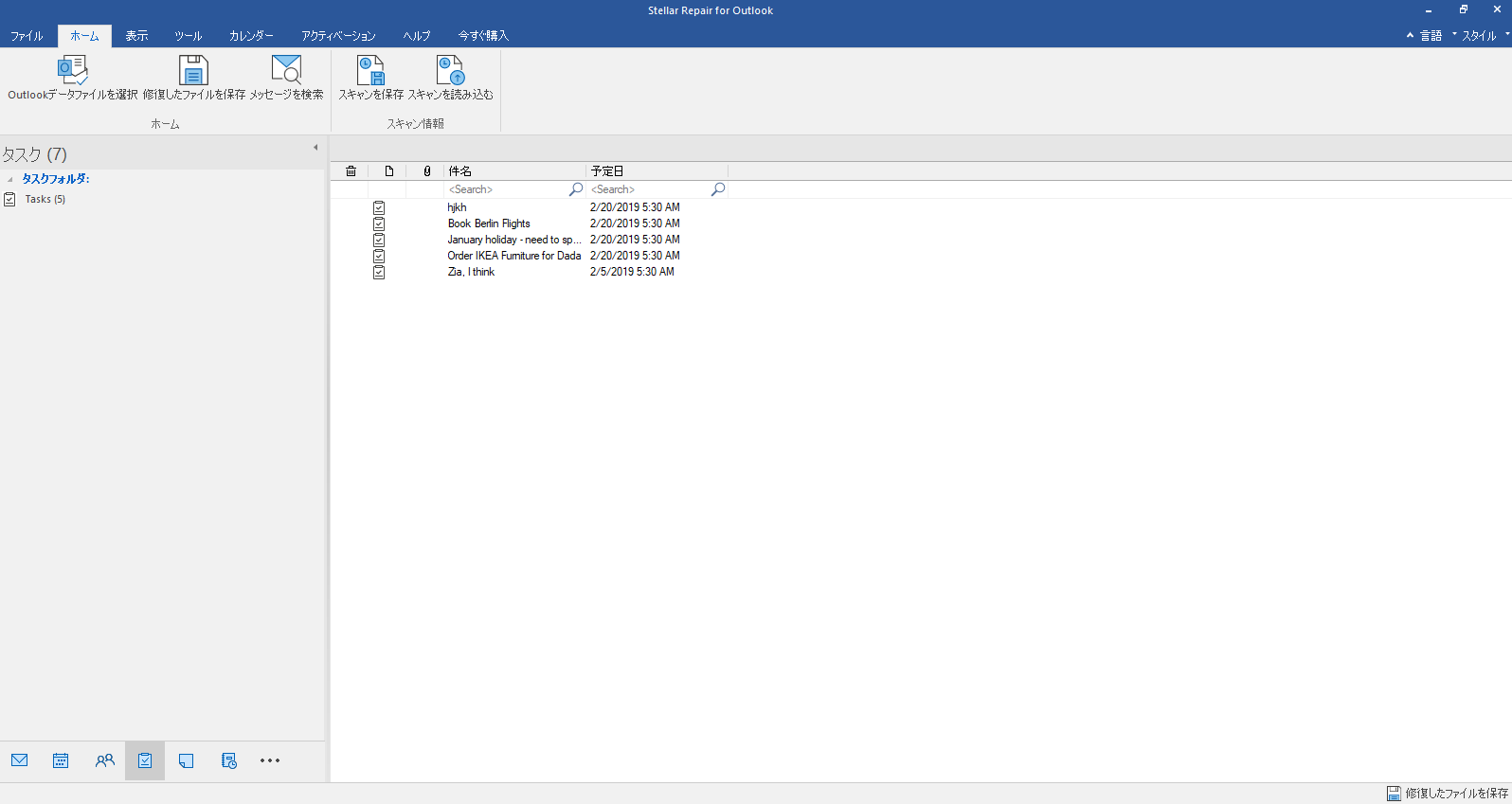Collapse the ribbon with the up arrow
This screenshot has width=1512, height=804.
pyautogui.click(x=1410, y=35)
